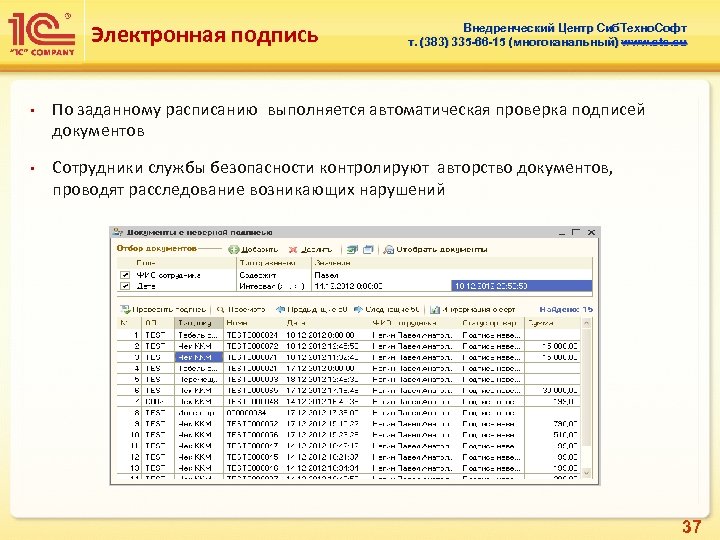
Task: Maximize the Документы с неверной подписью window
Action: 576,232
